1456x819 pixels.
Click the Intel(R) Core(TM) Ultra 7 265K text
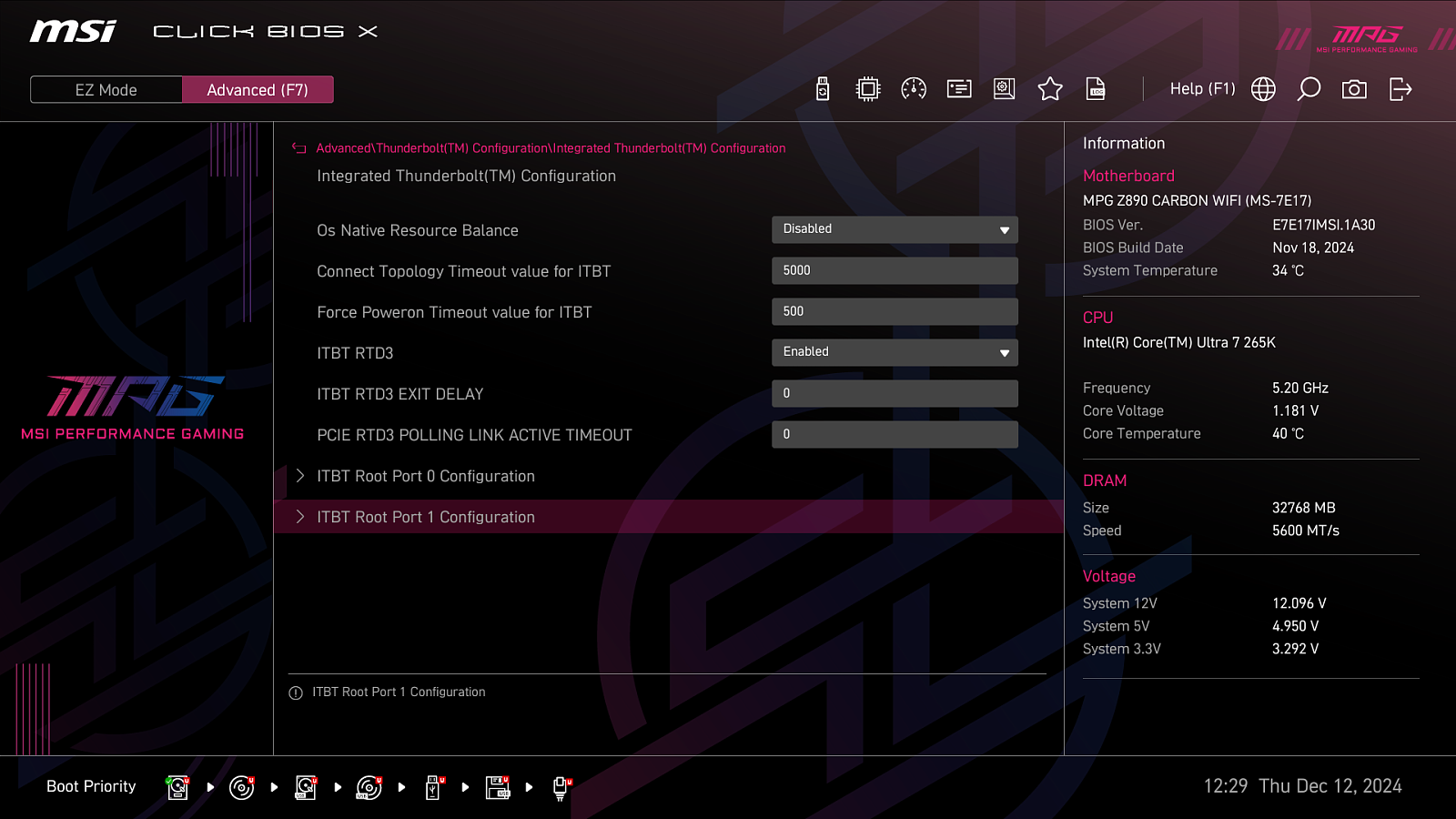tap(1179, 342)
